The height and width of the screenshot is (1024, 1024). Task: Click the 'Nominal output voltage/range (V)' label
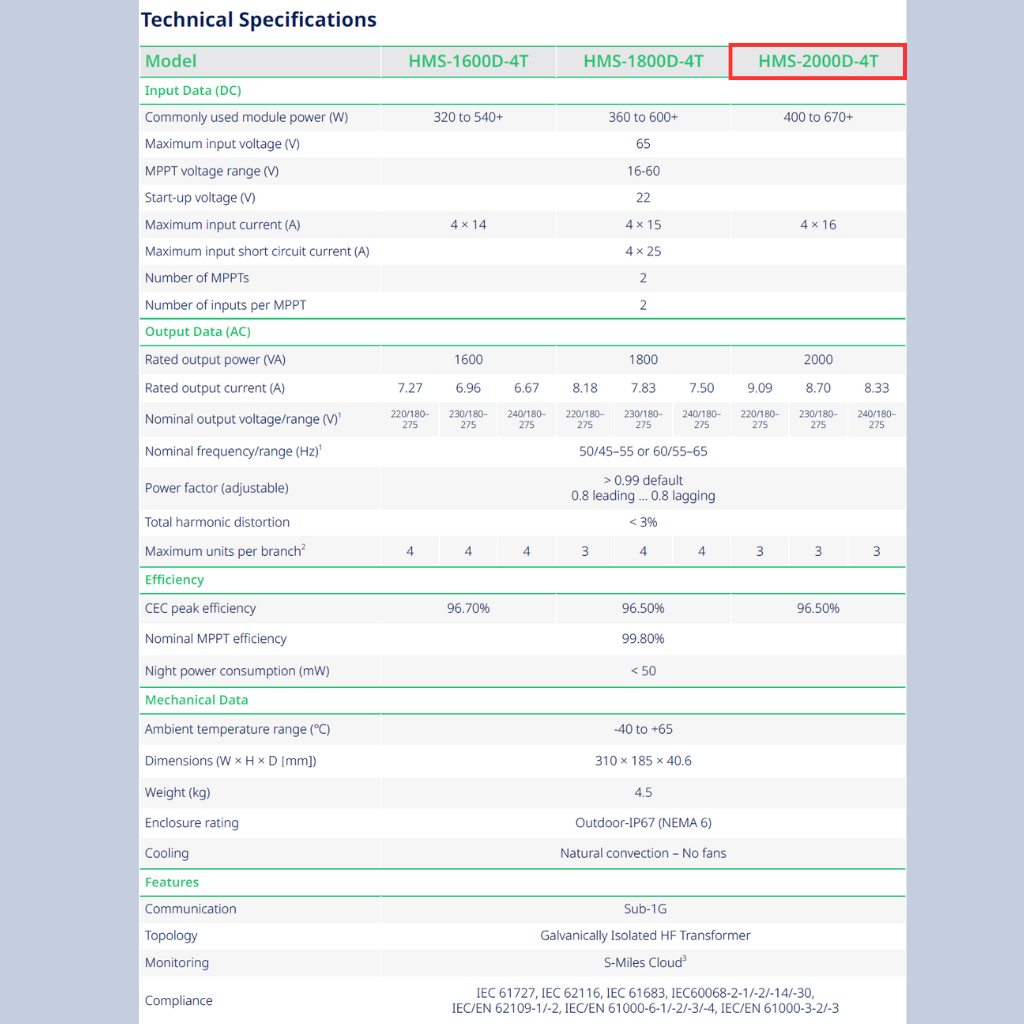tap(243, 419)
